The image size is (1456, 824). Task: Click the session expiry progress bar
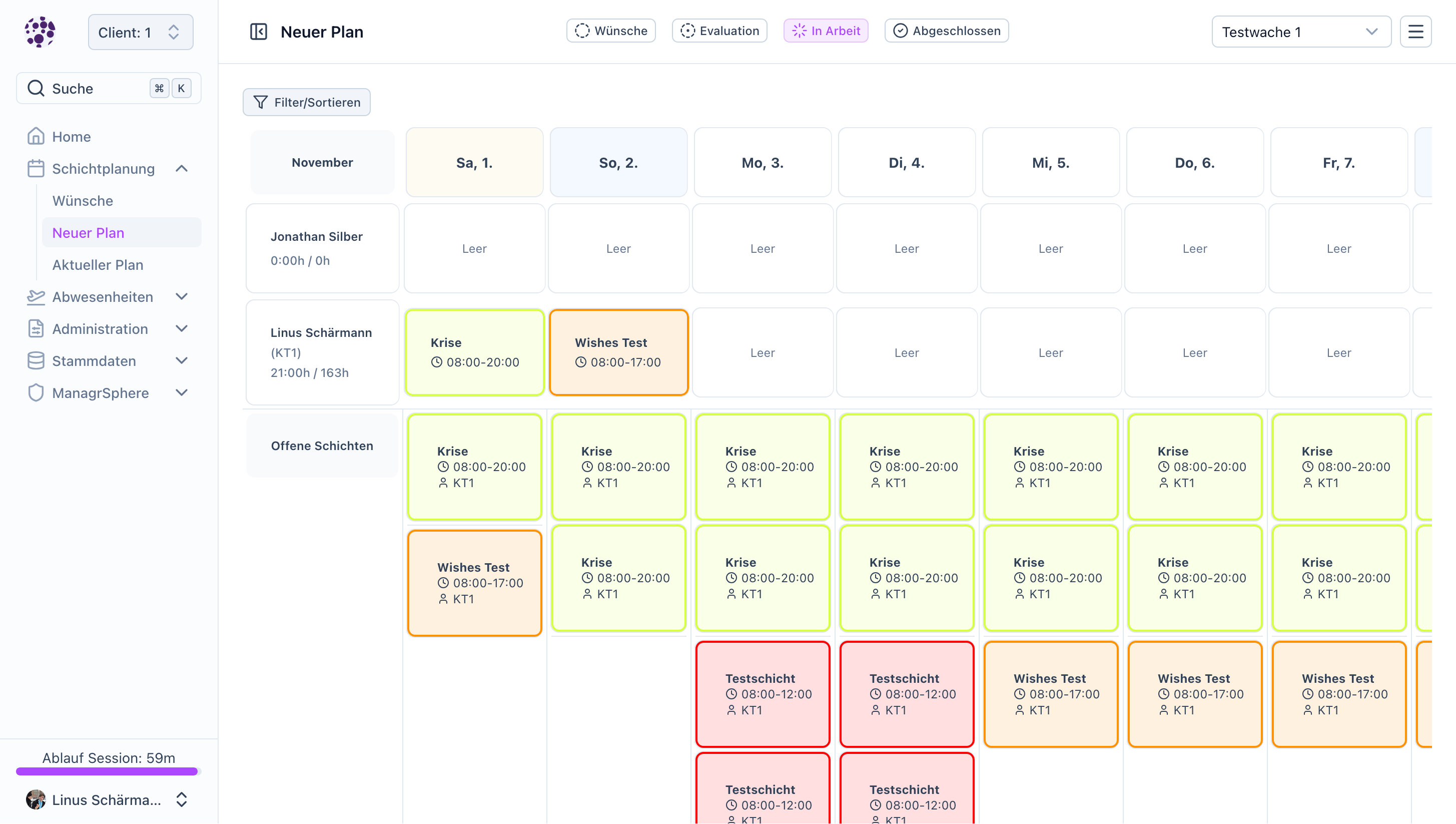pyautogui.click(x=108, y=771)
